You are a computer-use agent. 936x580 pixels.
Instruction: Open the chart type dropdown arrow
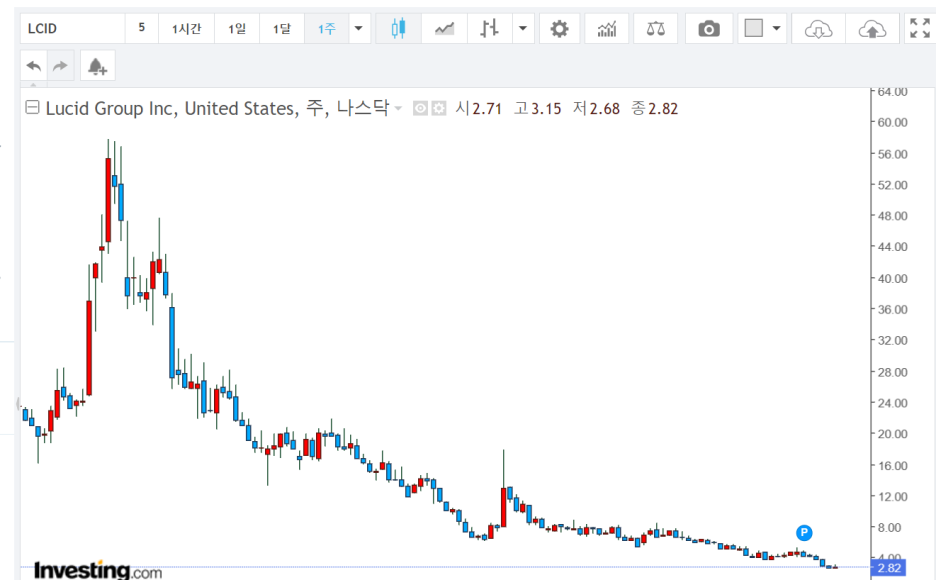(x=524, y=29)
